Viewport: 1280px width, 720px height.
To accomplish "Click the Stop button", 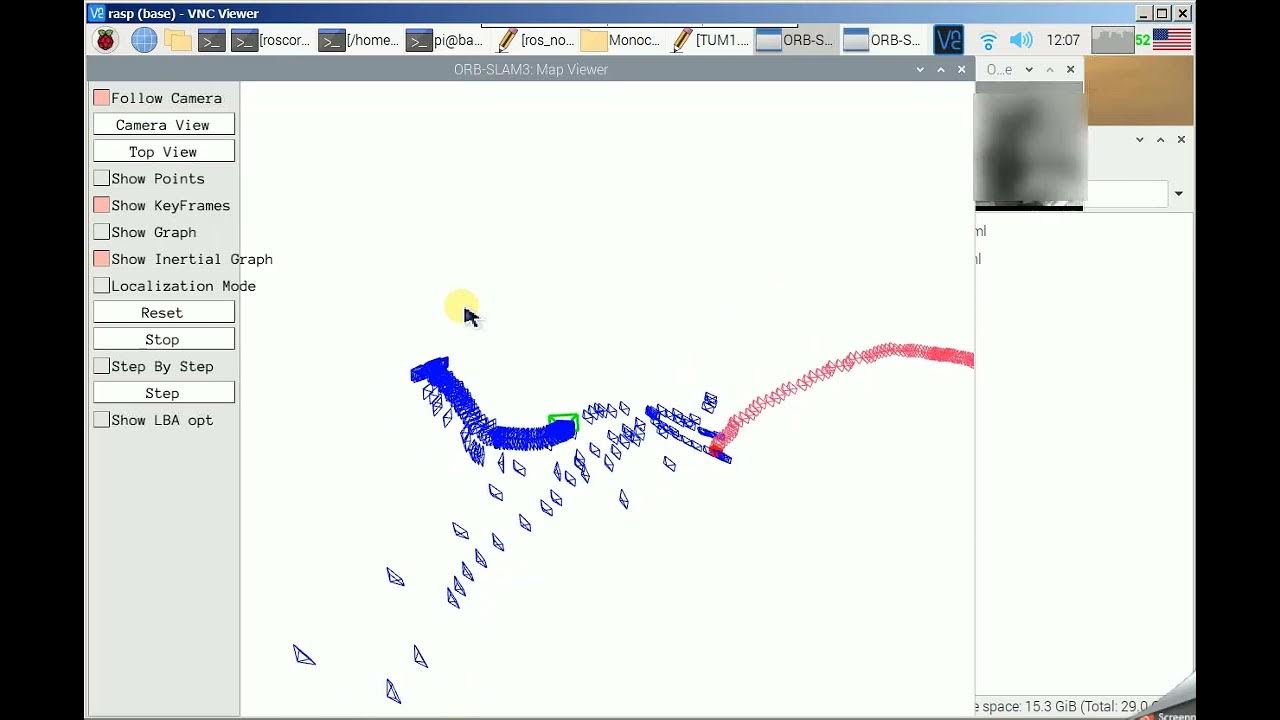I will point(164,340).
